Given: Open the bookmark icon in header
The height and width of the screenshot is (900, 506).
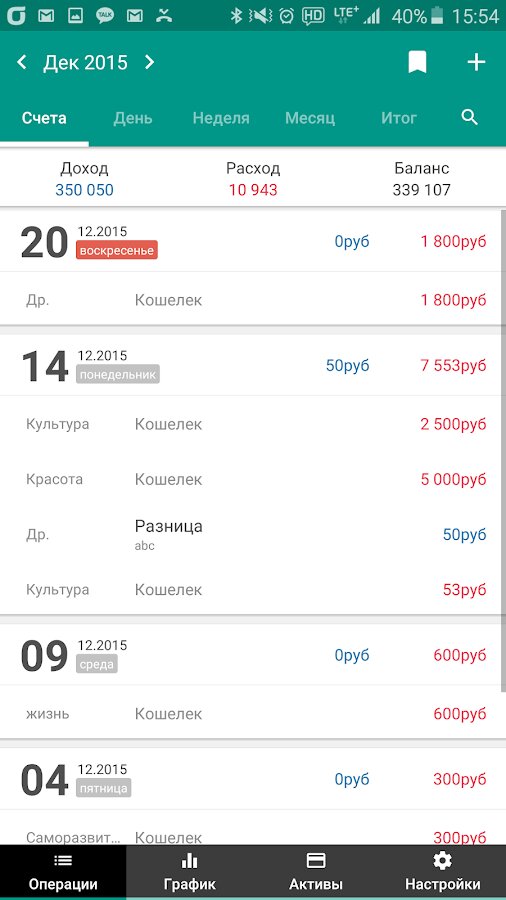Looking at the screenshot, I should [x=418, y=62].
